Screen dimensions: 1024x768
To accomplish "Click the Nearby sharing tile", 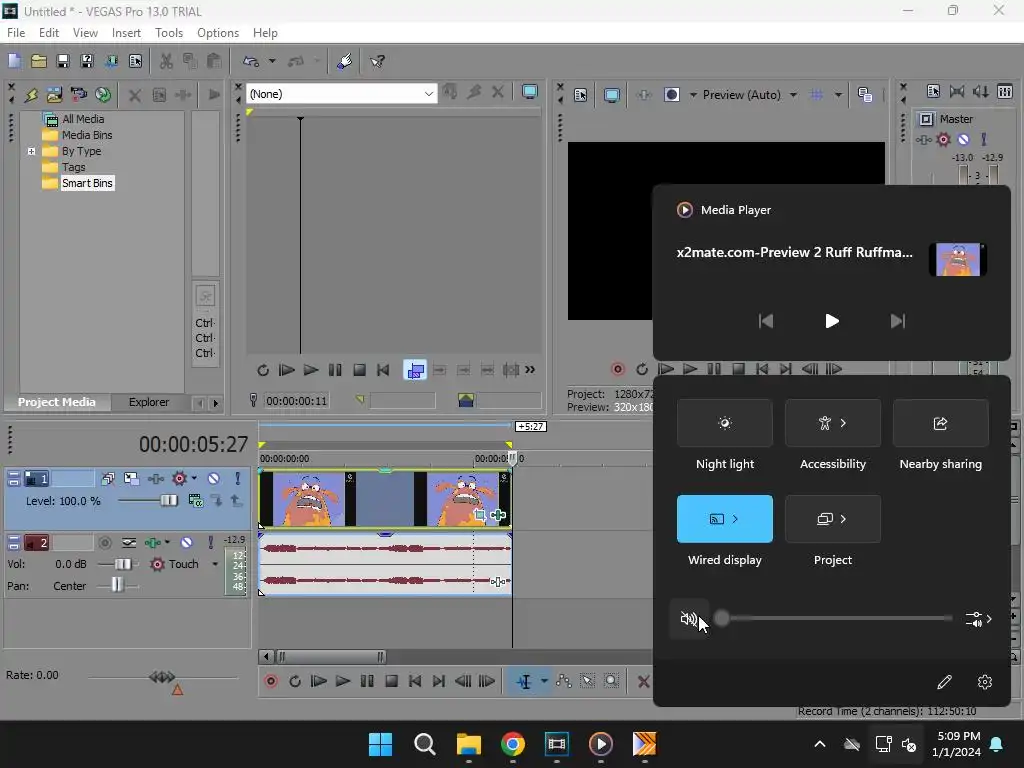I will click(x=940, y=423).
